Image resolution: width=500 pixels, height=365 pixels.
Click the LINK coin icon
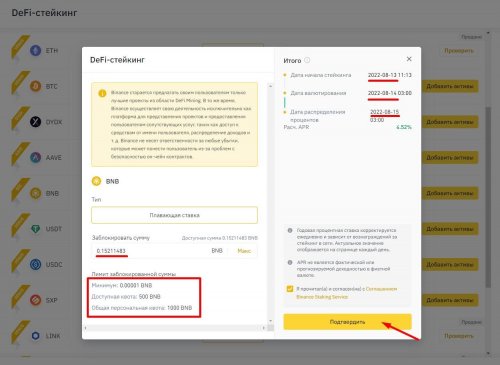pyautogui.click(x=35, y=336)
